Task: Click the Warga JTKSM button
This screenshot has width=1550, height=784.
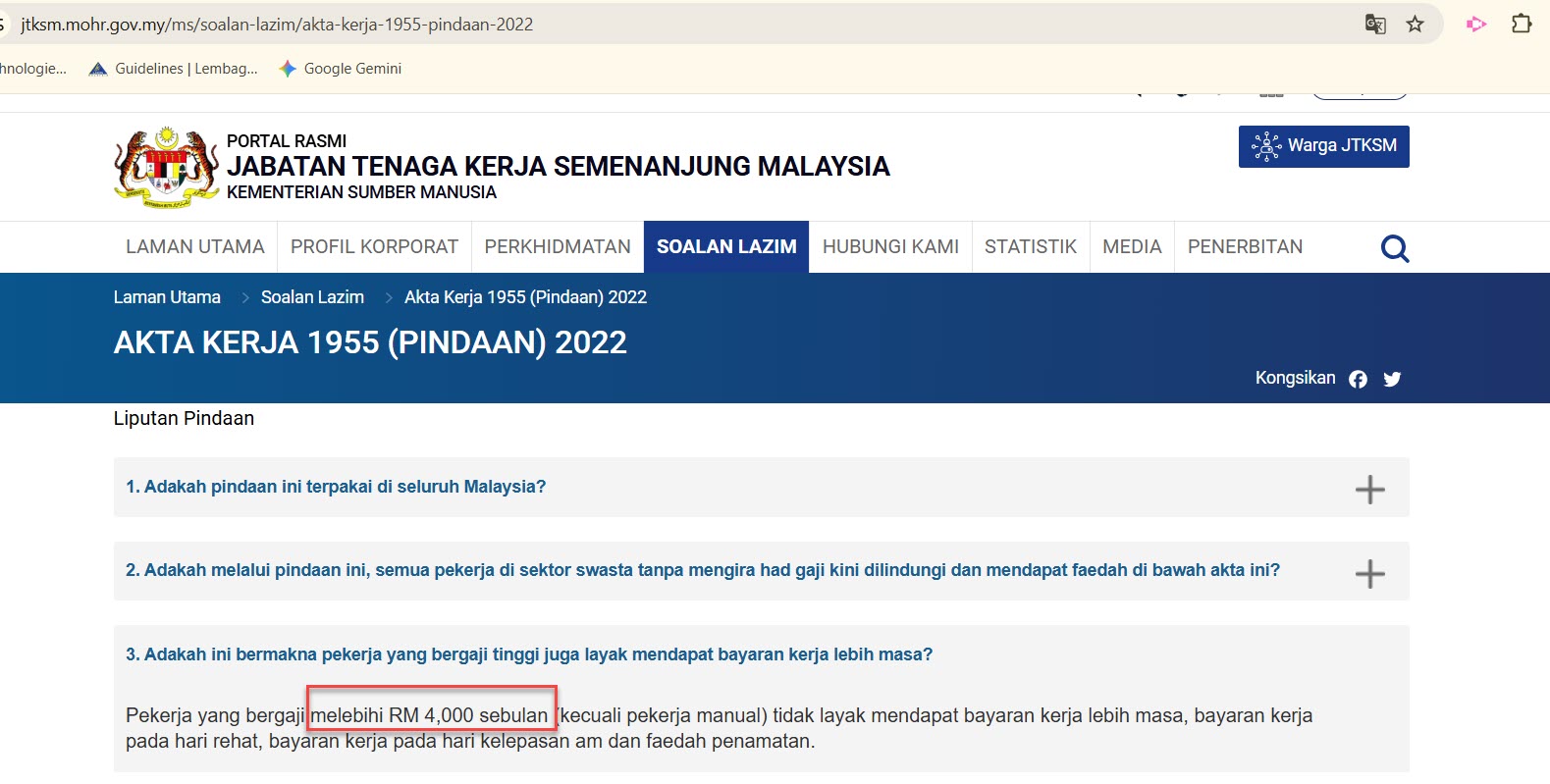Action: [1323, 146]
